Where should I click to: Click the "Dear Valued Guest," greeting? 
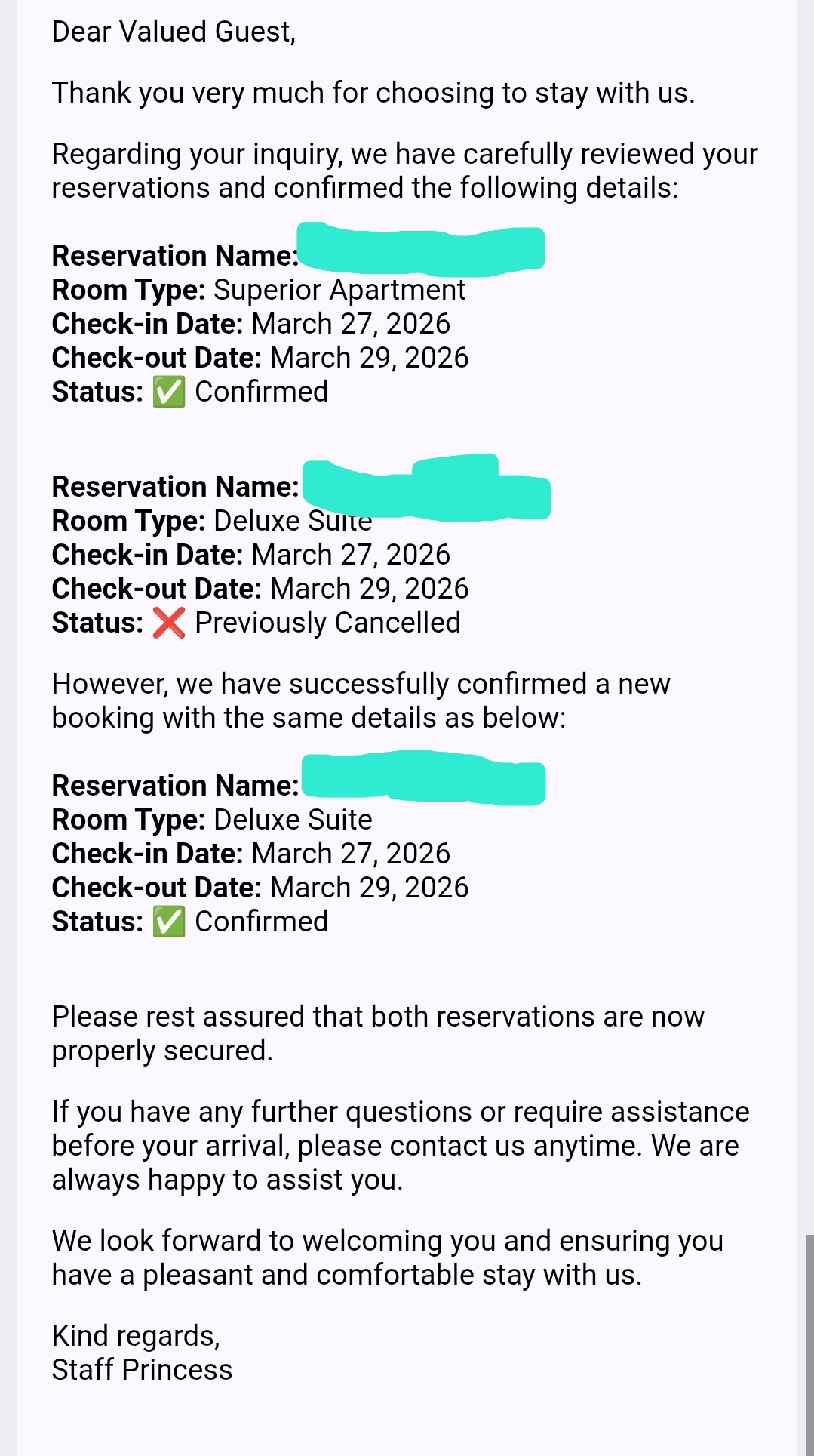tap(174, 32)
